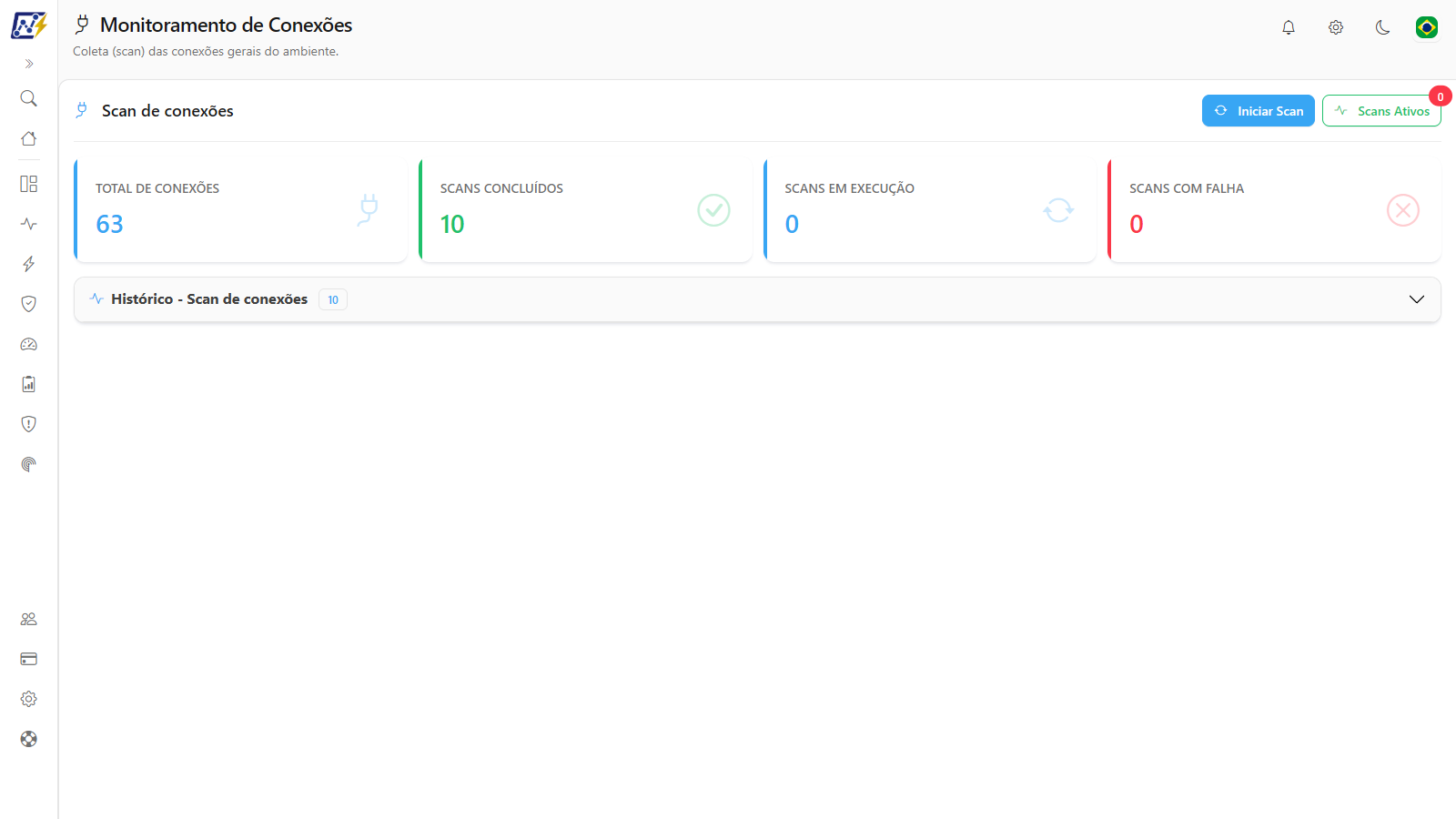1456x819 pixels.
Task: Click the Scan de conexões section heading
Action: [x=167, y=111]
